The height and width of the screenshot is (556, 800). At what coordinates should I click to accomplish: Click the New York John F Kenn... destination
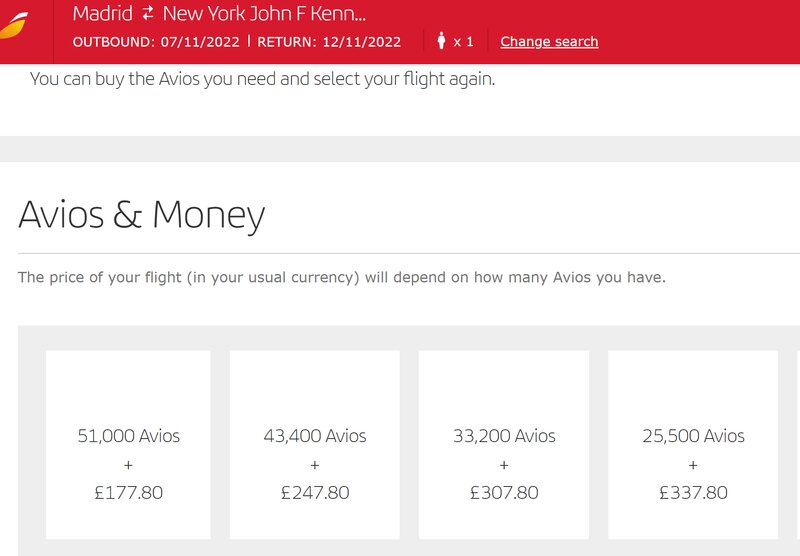(264, 13)
